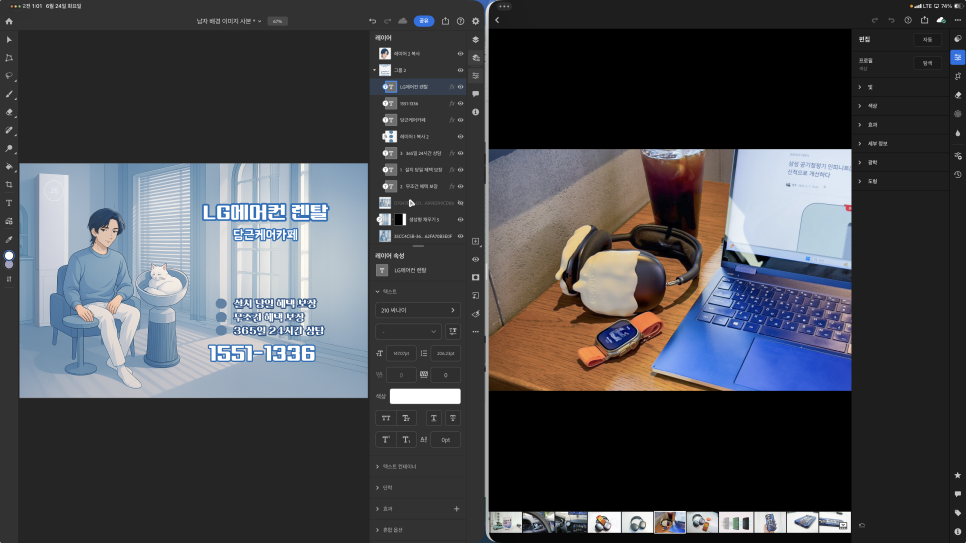
Task: Go back from Lightroom photo view
Action: tap(497, 20)
